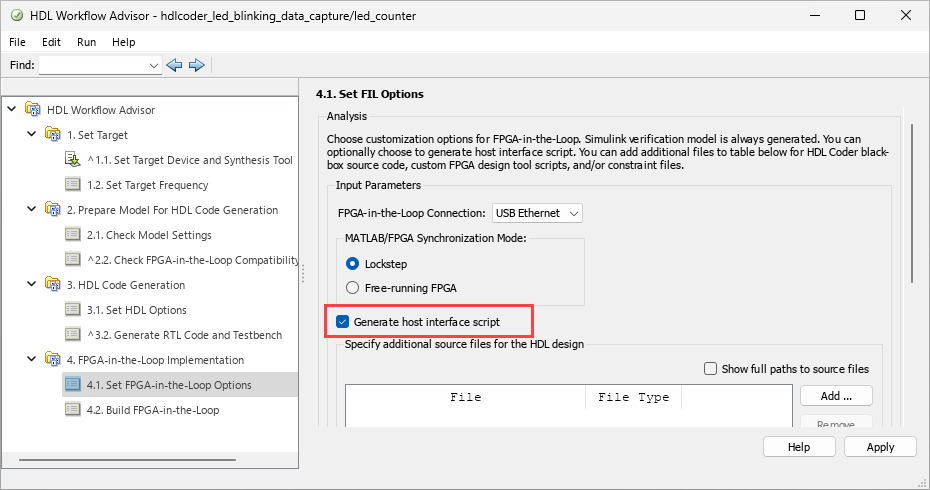Collapse 2. Prepare Model For HDL Code Generation
The width and height of the screenshot is (930, 490).
point(31,209)
